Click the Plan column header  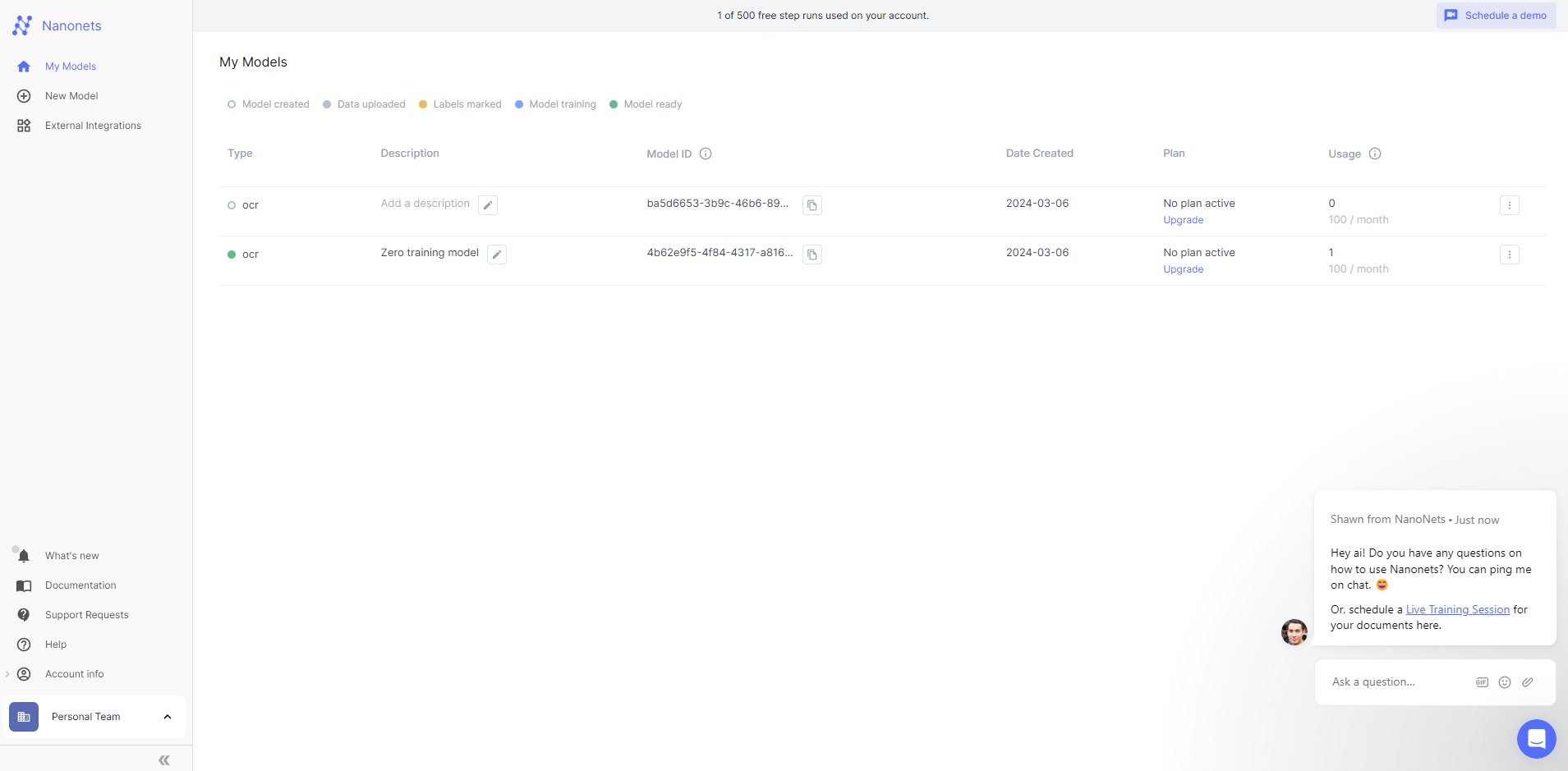pos(1174,154)
